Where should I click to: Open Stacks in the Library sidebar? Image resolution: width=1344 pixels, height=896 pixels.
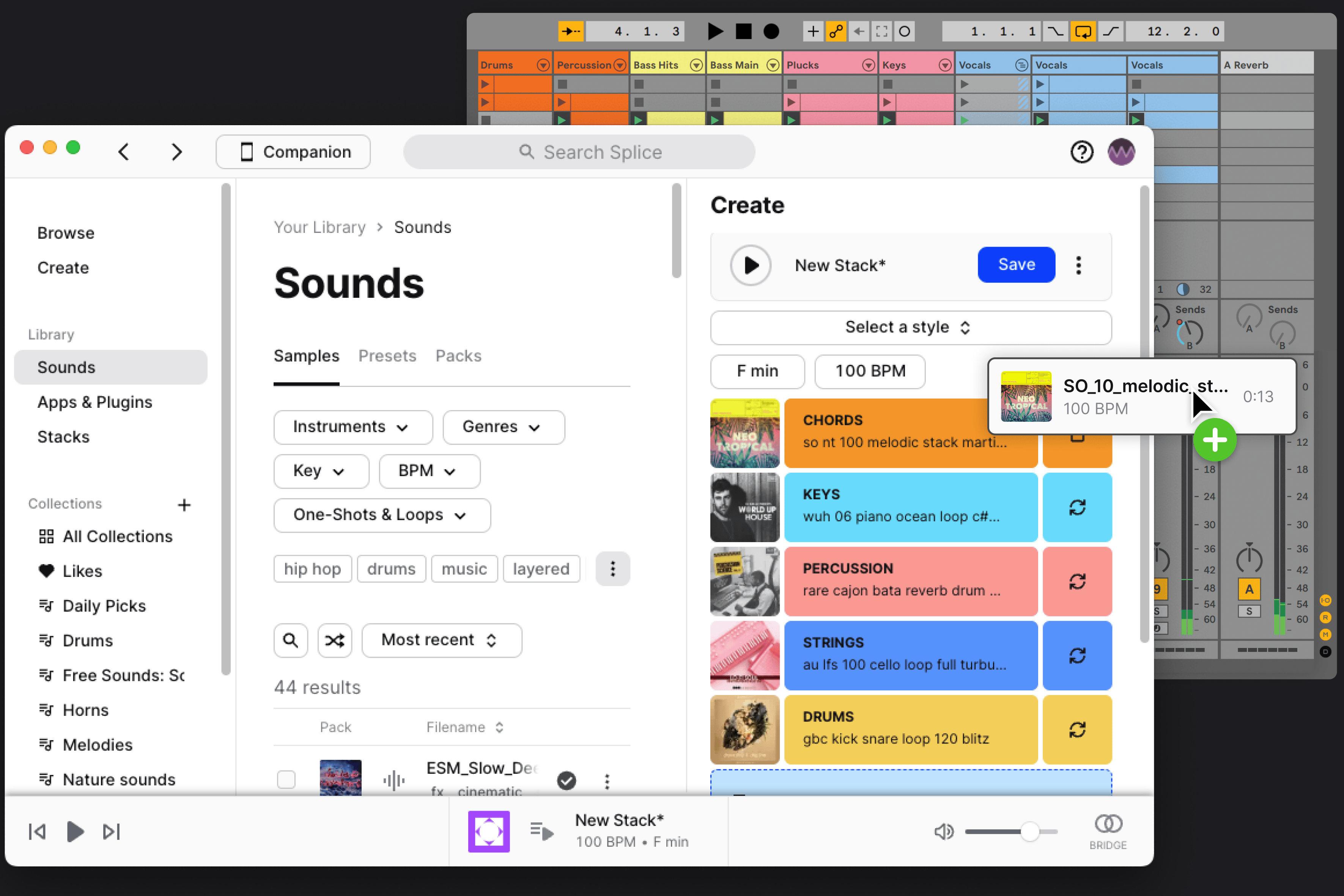pos(63,437)
